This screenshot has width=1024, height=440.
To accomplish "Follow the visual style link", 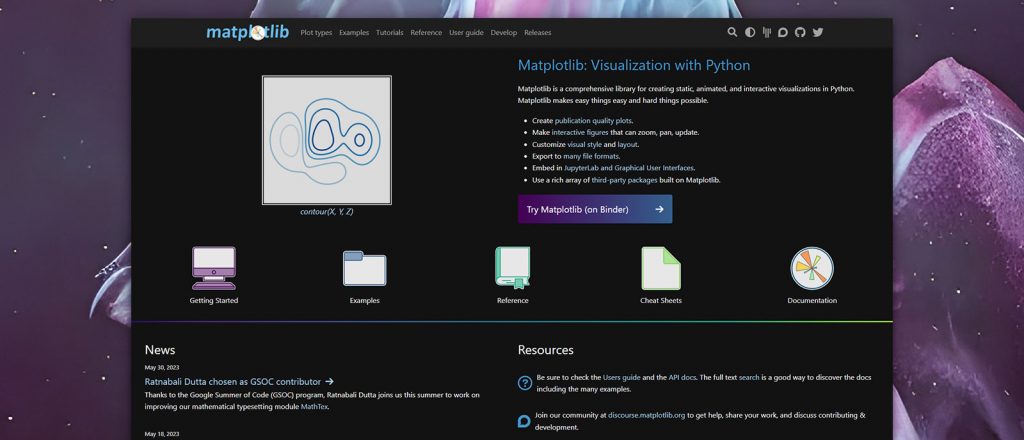I will tap(584, 144).
